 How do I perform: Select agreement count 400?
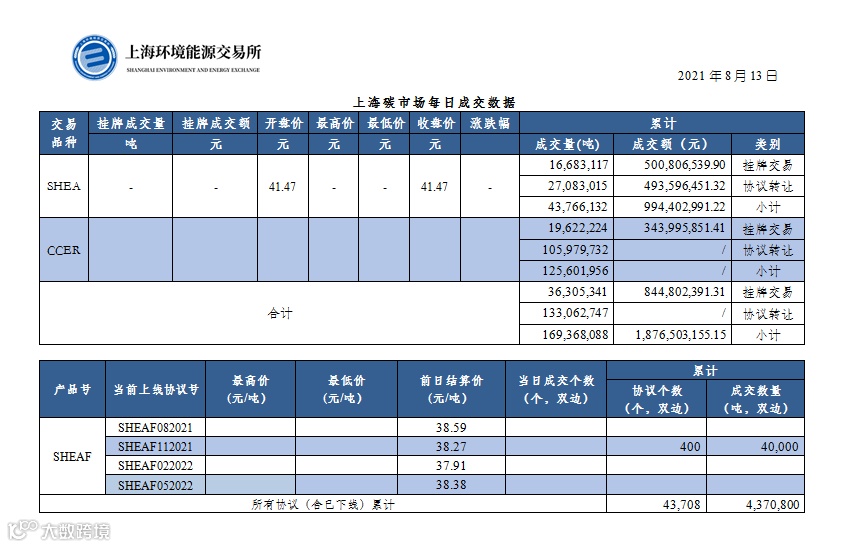(x=689, y=447)
